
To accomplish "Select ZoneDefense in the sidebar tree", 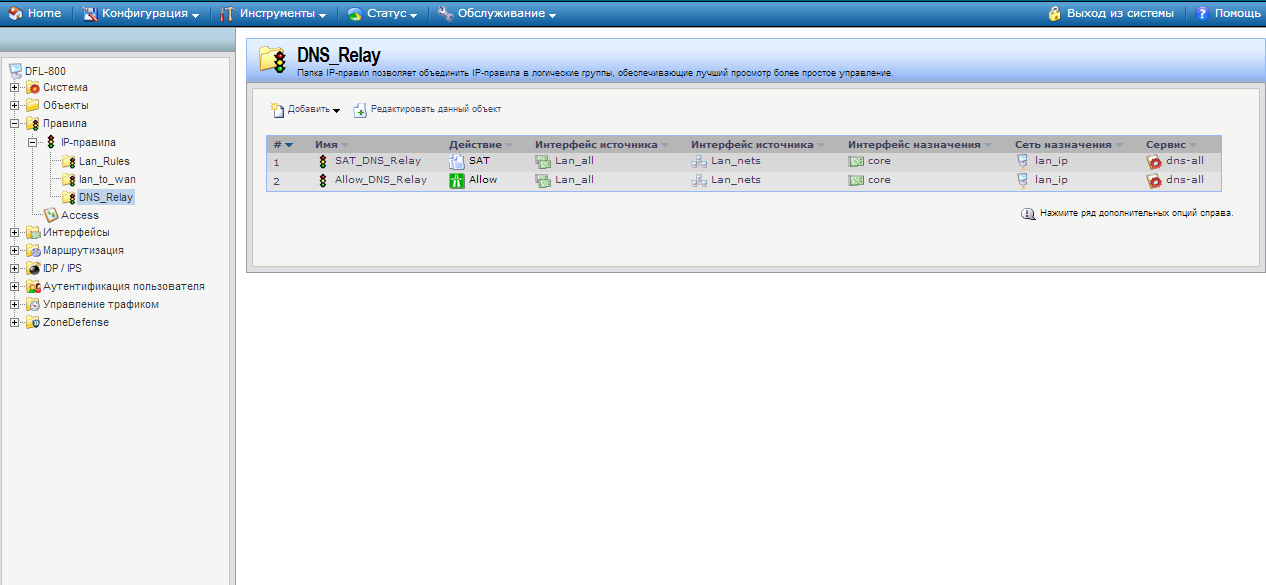I will (76, 323).
